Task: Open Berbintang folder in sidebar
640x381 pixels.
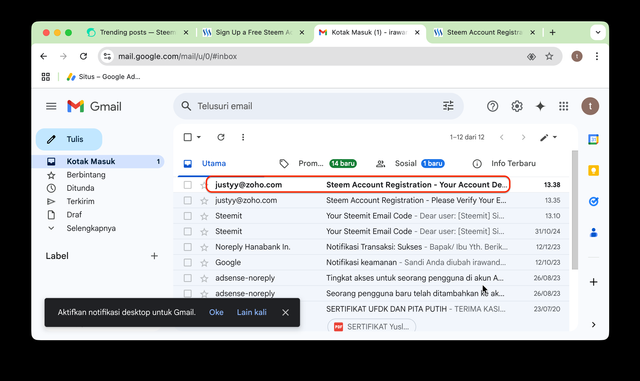Action: [x=86, y=175]
